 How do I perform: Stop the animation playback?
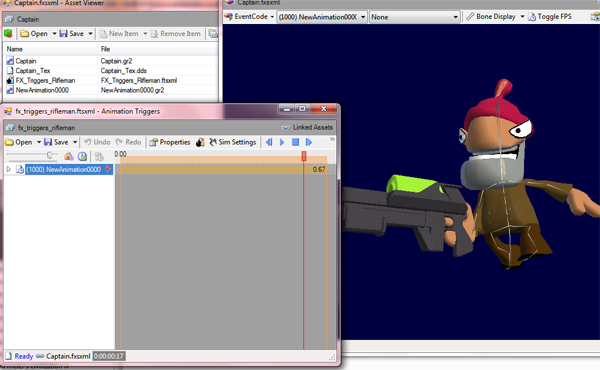coord(295,142)
